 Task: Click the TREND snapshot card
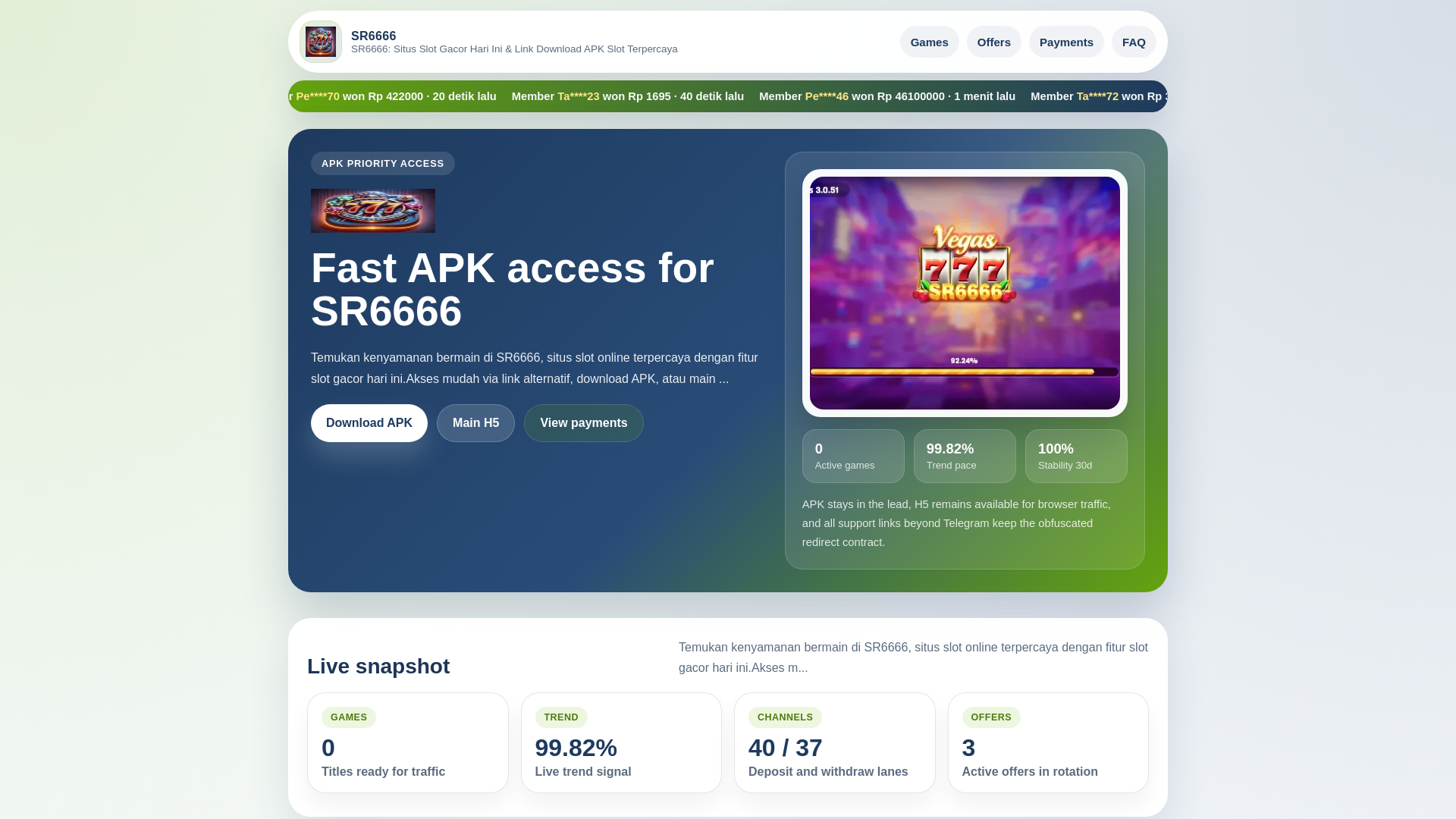pyautogui.click(x=621, y=743)
